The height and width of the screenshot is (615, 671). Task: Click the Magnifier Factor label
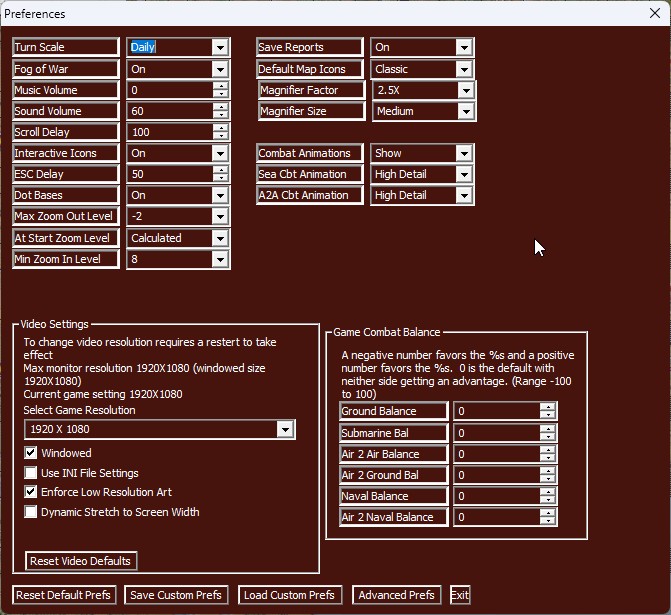[x=312, y=90]
